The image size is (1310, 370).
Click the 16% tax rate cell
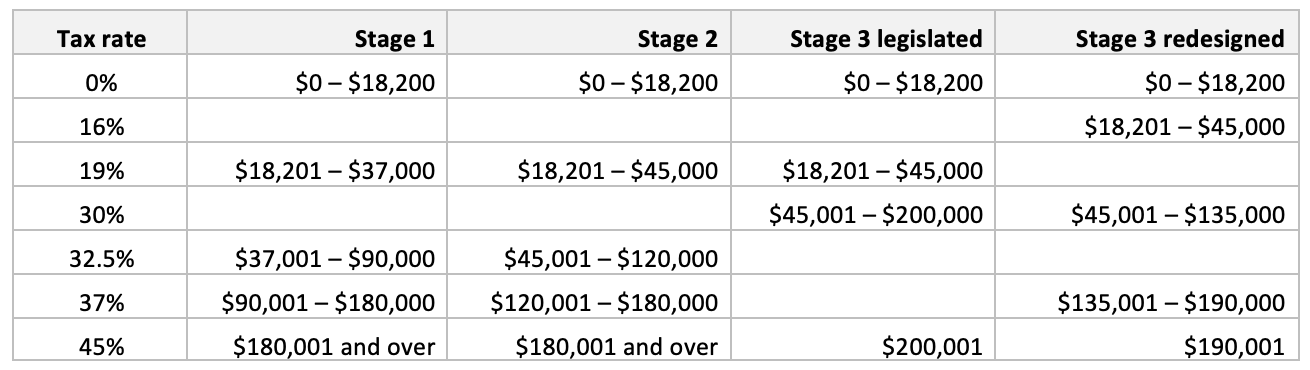101,127
